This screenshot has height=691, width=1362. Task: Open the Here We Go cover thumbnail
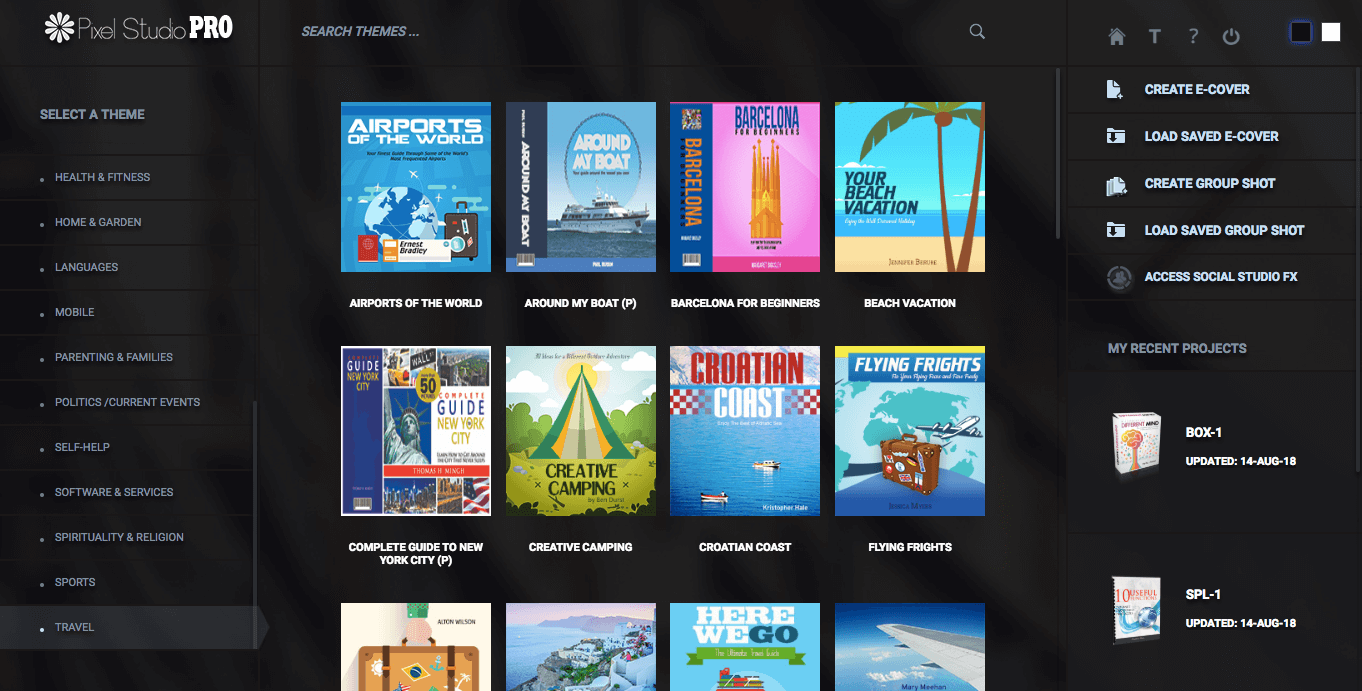(x=745, y=647)
